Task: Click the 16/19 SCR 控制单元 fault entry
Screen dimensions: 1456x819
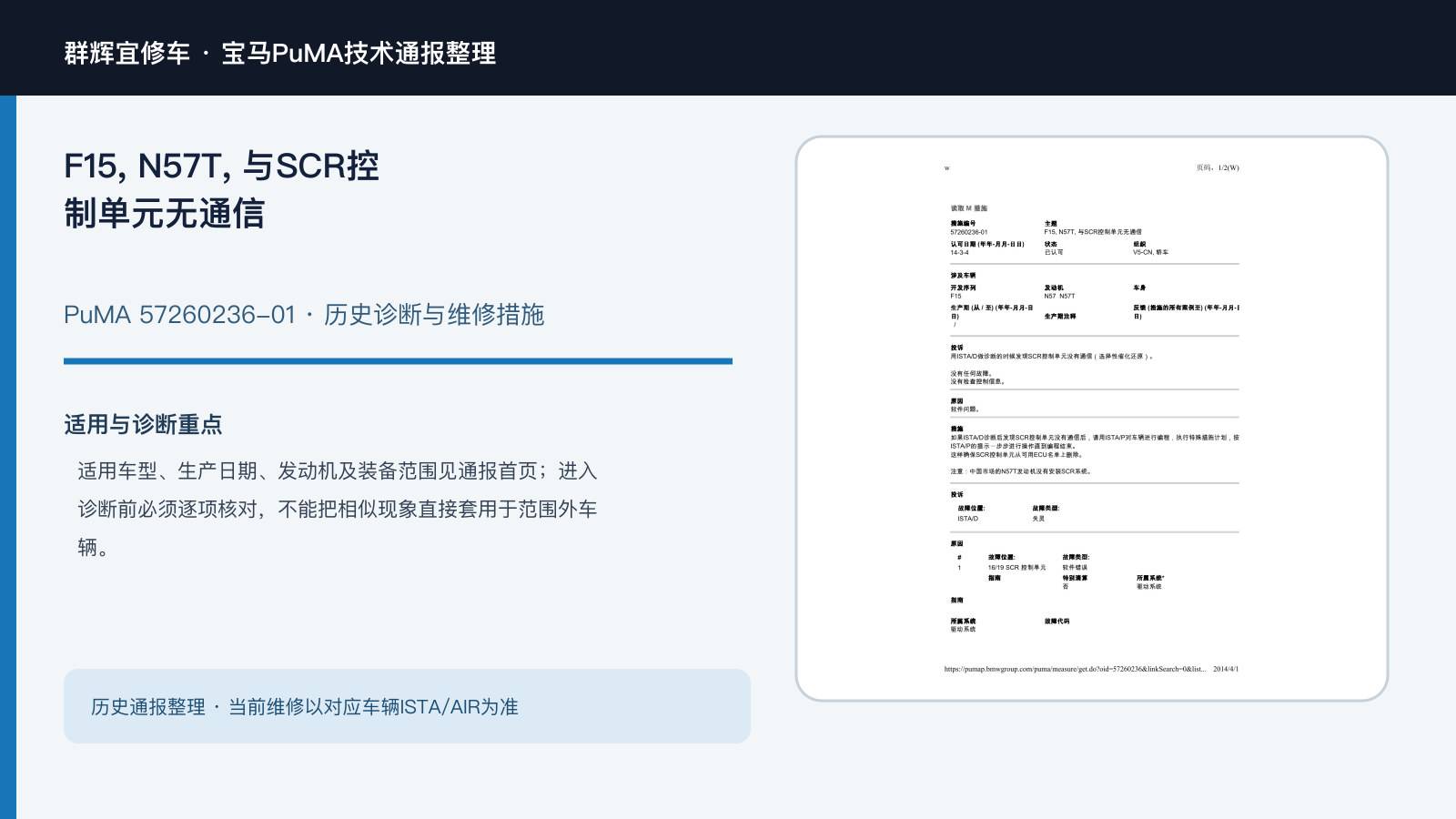Action: click(x=1016, y=567)
